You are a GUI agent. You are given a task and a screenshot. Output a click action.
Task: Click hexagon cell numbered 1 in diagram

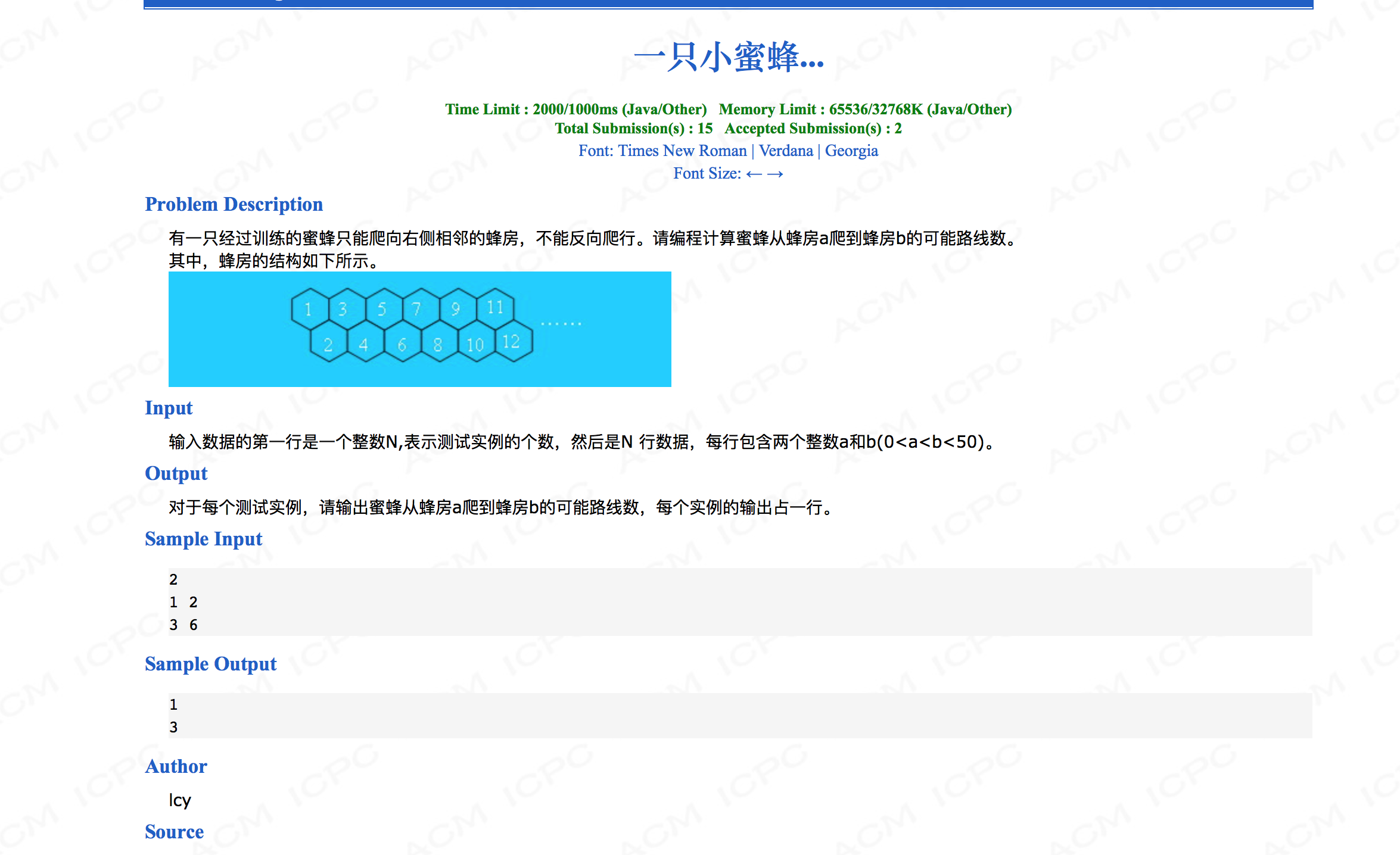[x=309, y=308]
